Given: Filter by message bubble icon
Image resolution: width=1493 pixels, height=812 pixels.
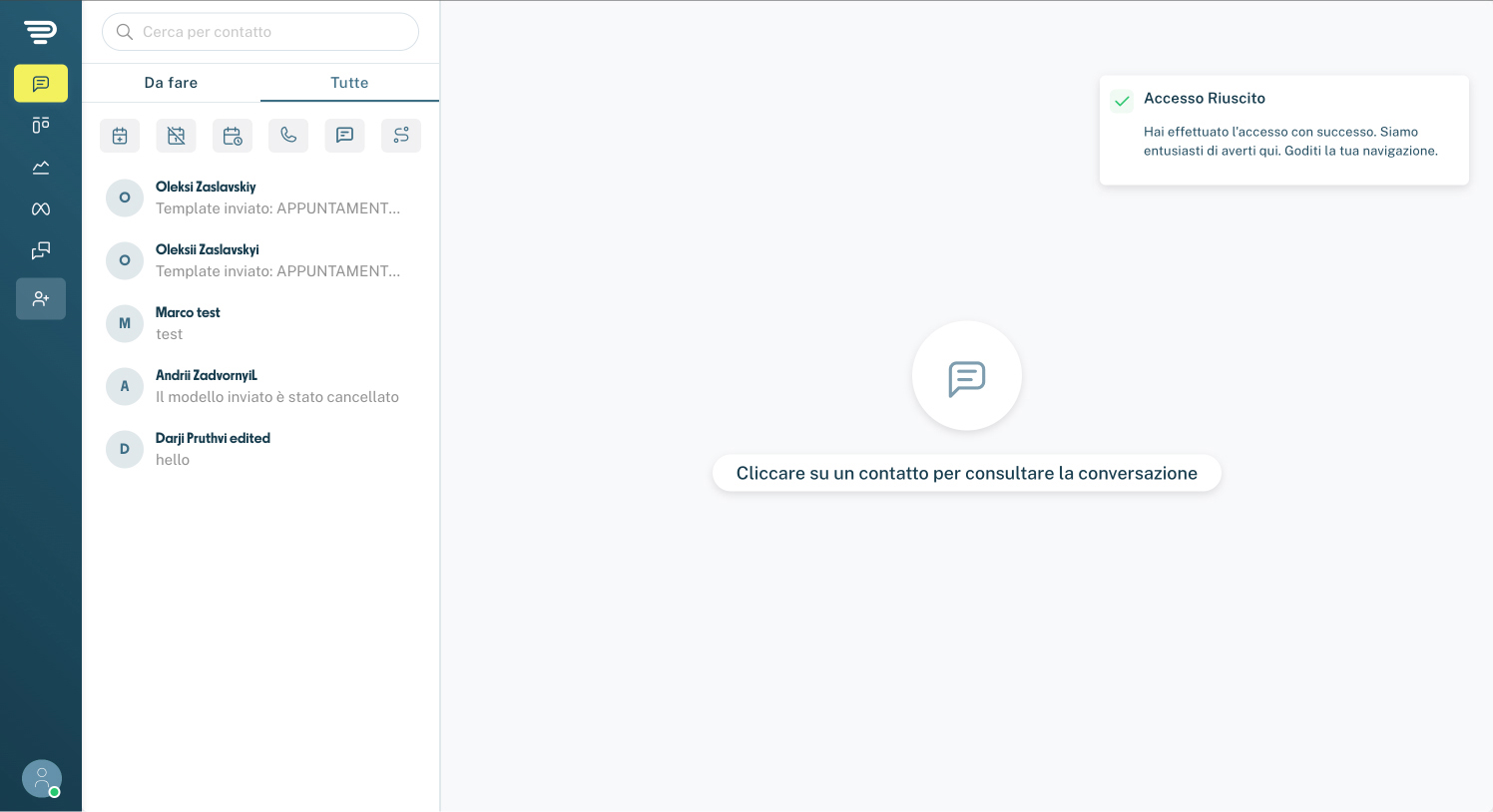Looking at the screenshot, I should [x=344, y=136].
